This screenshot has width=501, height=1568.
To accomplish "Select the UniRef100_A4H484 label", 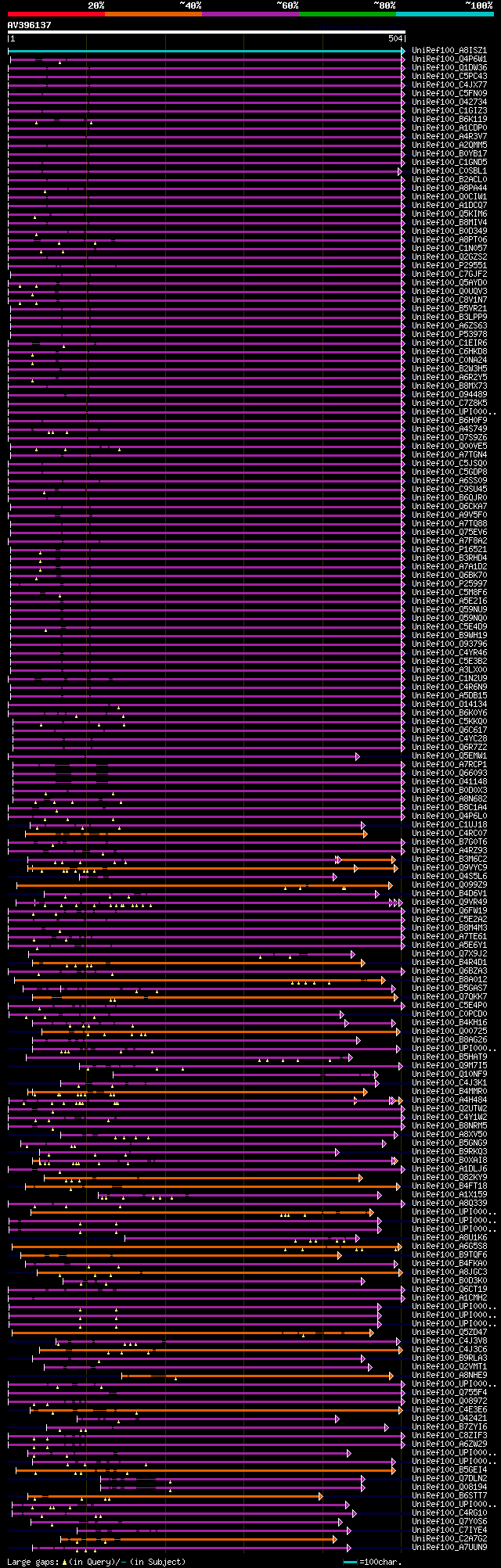I will point(449,1100).
